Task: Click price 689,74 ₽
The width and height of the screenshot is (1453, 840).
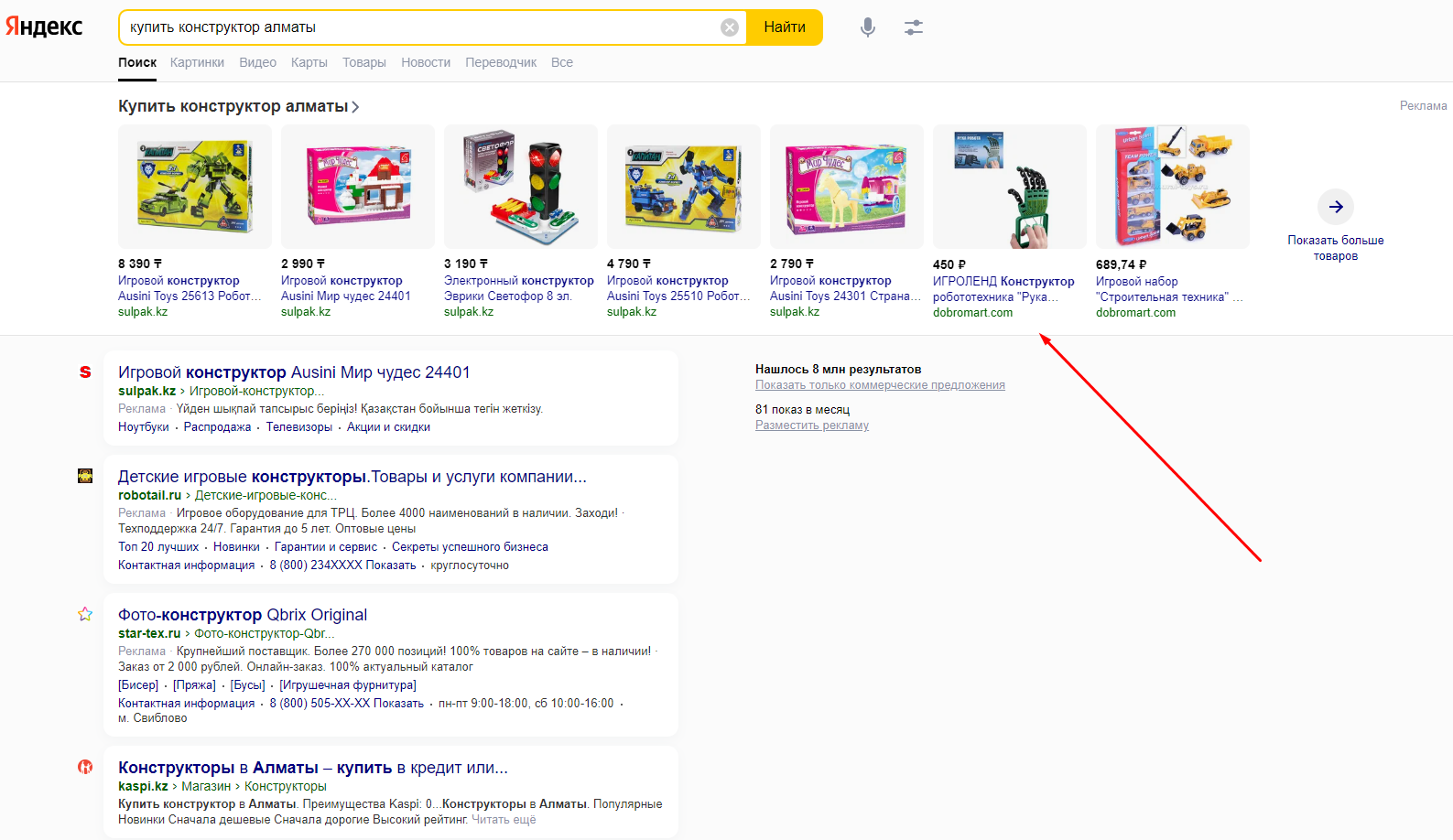Action: (1122, 264)
